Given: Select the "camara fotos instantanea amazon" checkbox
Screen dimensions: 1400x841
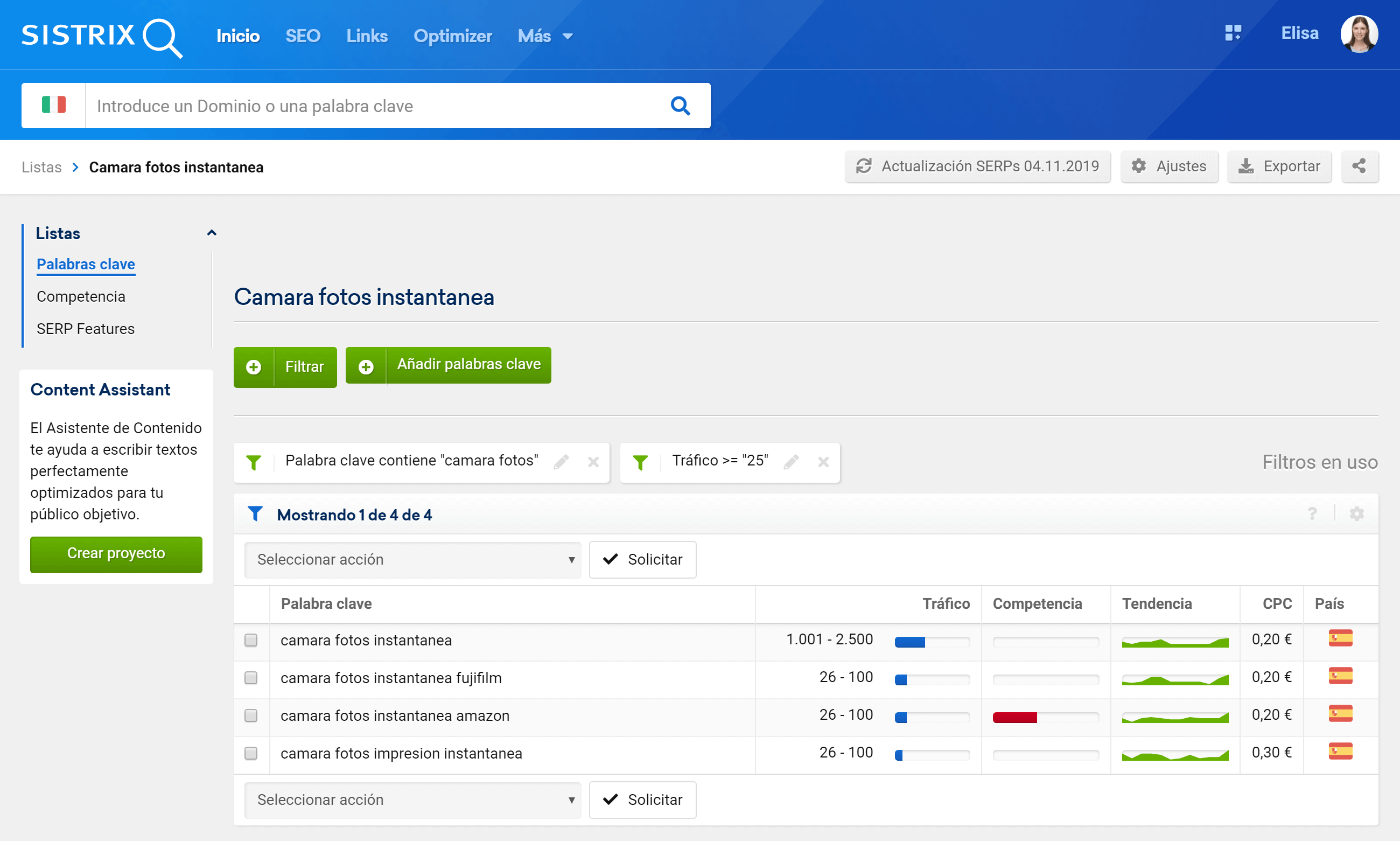Looking at the screenshot, I should click(251, 715).
